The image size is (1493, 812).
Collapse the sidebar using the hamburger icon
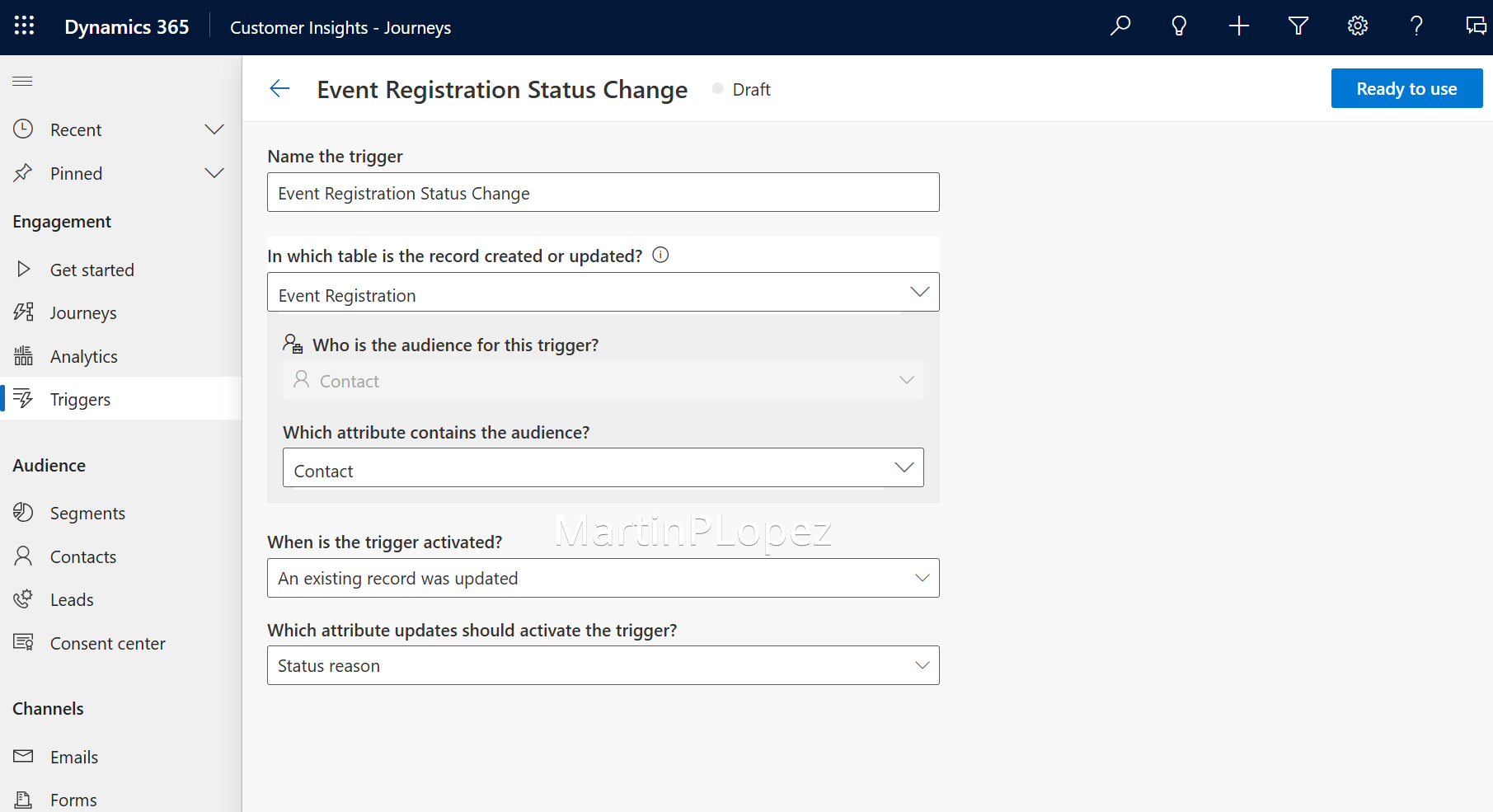point(22,81)
